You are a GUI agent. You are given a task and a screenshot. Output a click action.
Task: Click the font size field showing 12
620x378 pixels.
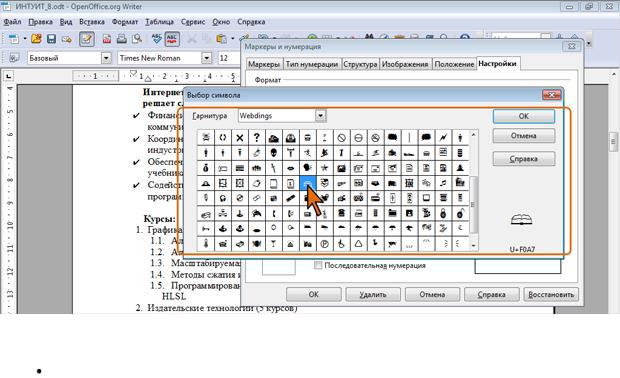click(229, 58)
